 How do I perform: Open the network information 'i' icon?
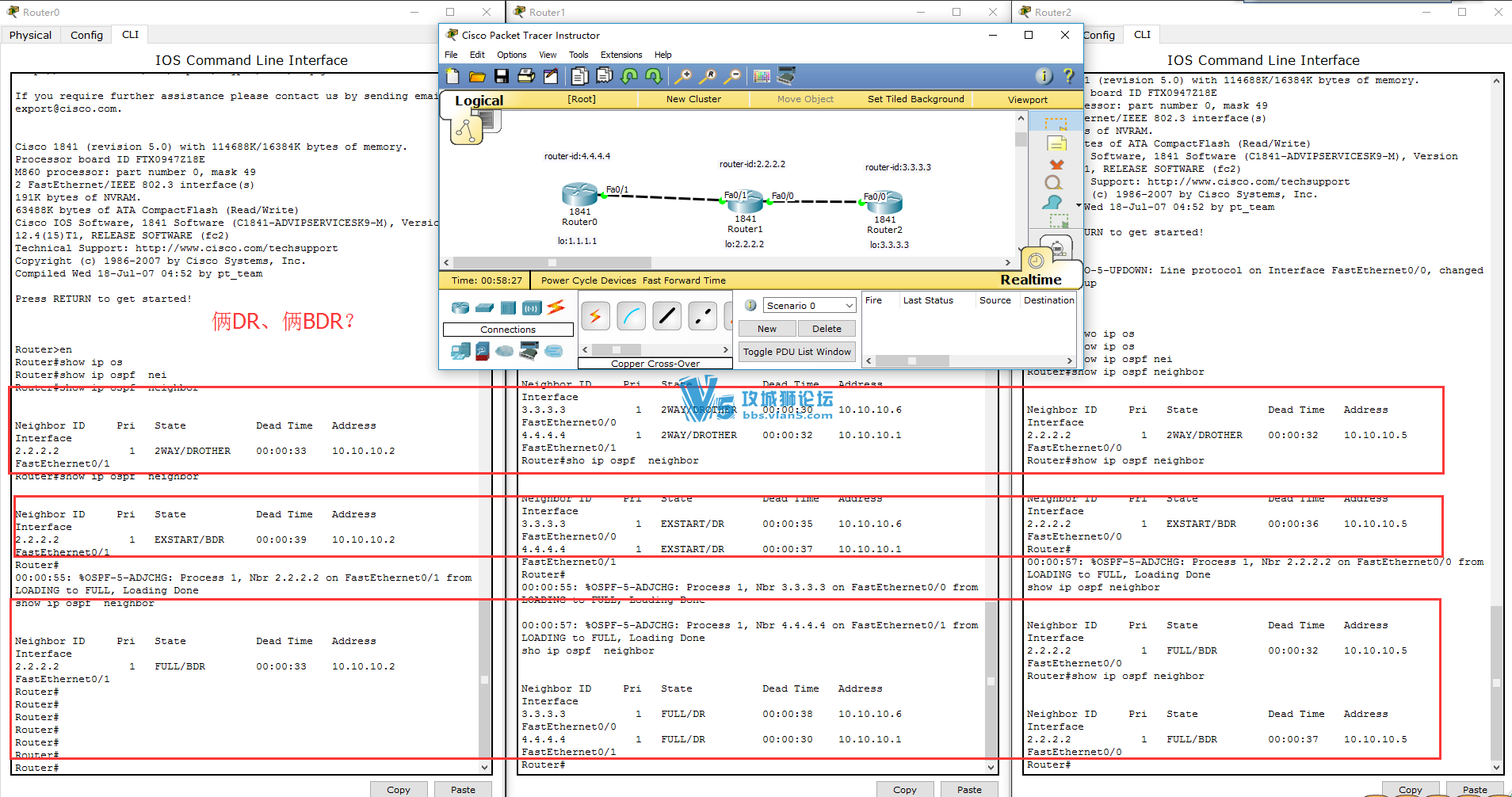(x=1044, y=76)
